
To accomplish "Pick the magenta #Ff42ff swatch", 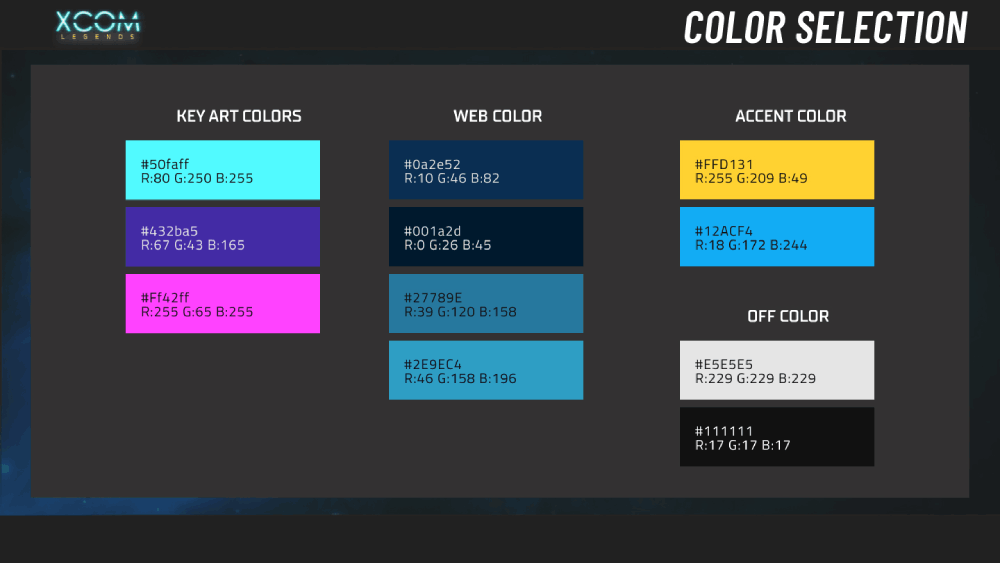I will click(x=223, y=303).
